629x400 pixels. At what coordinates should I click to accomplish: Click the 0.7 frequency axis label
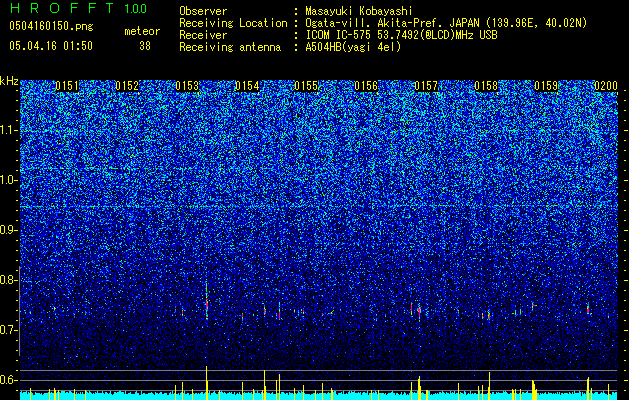pyautogui.click(x=9, y=330)
